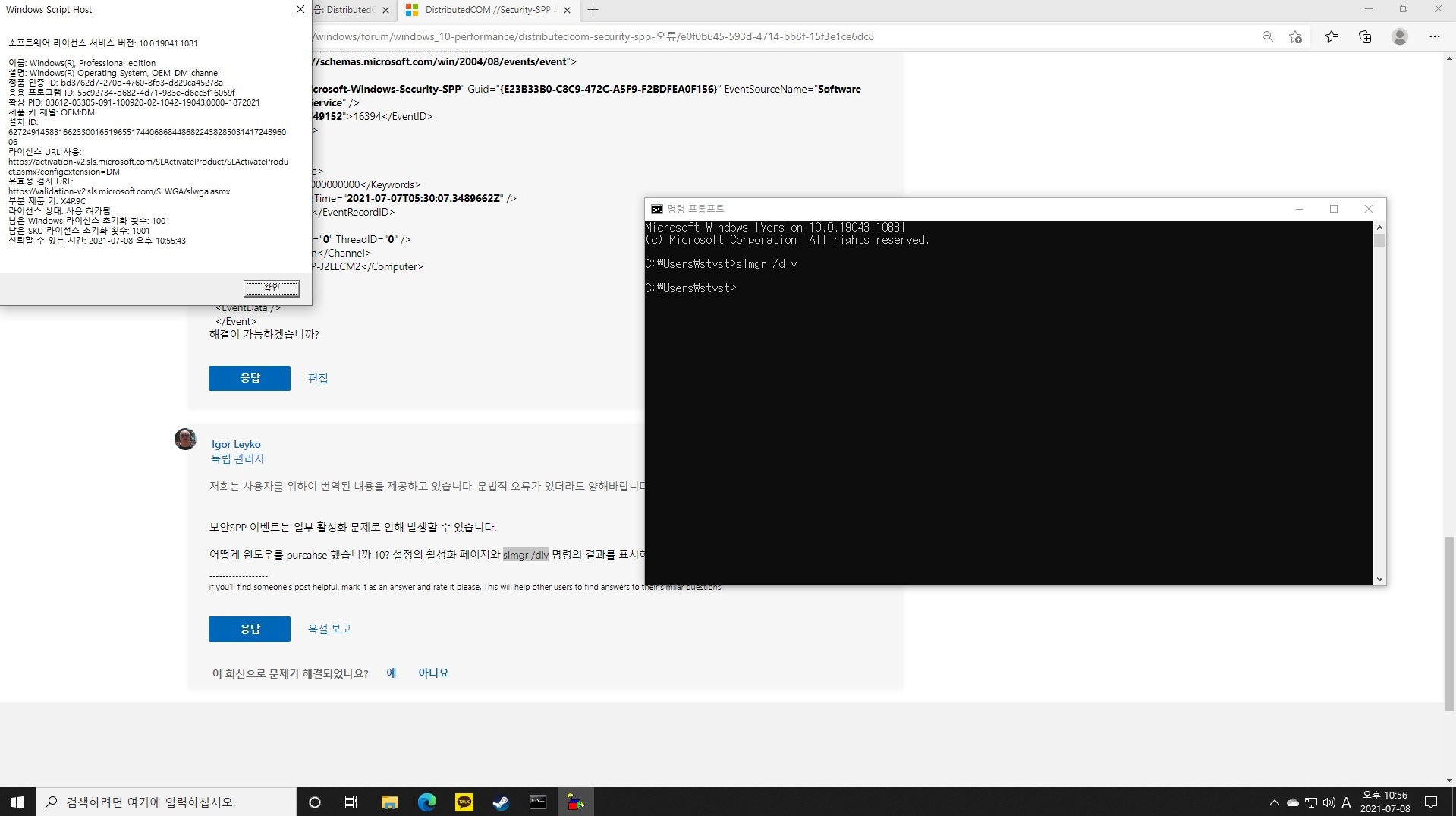This screenshot has width=1456, height=816.
Task: Click the web page scrollbar down arrow
Action: pos(1449,780)
